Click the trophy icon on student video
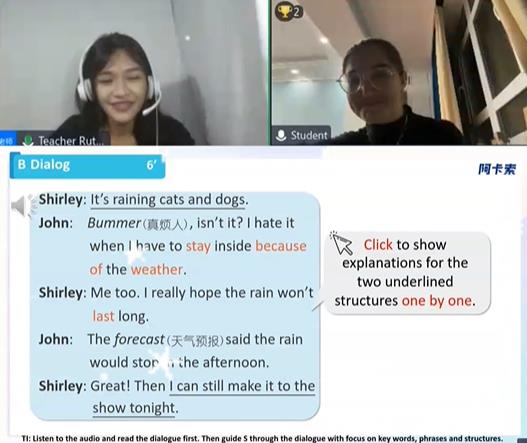527x443 pixels. (284, 11)
